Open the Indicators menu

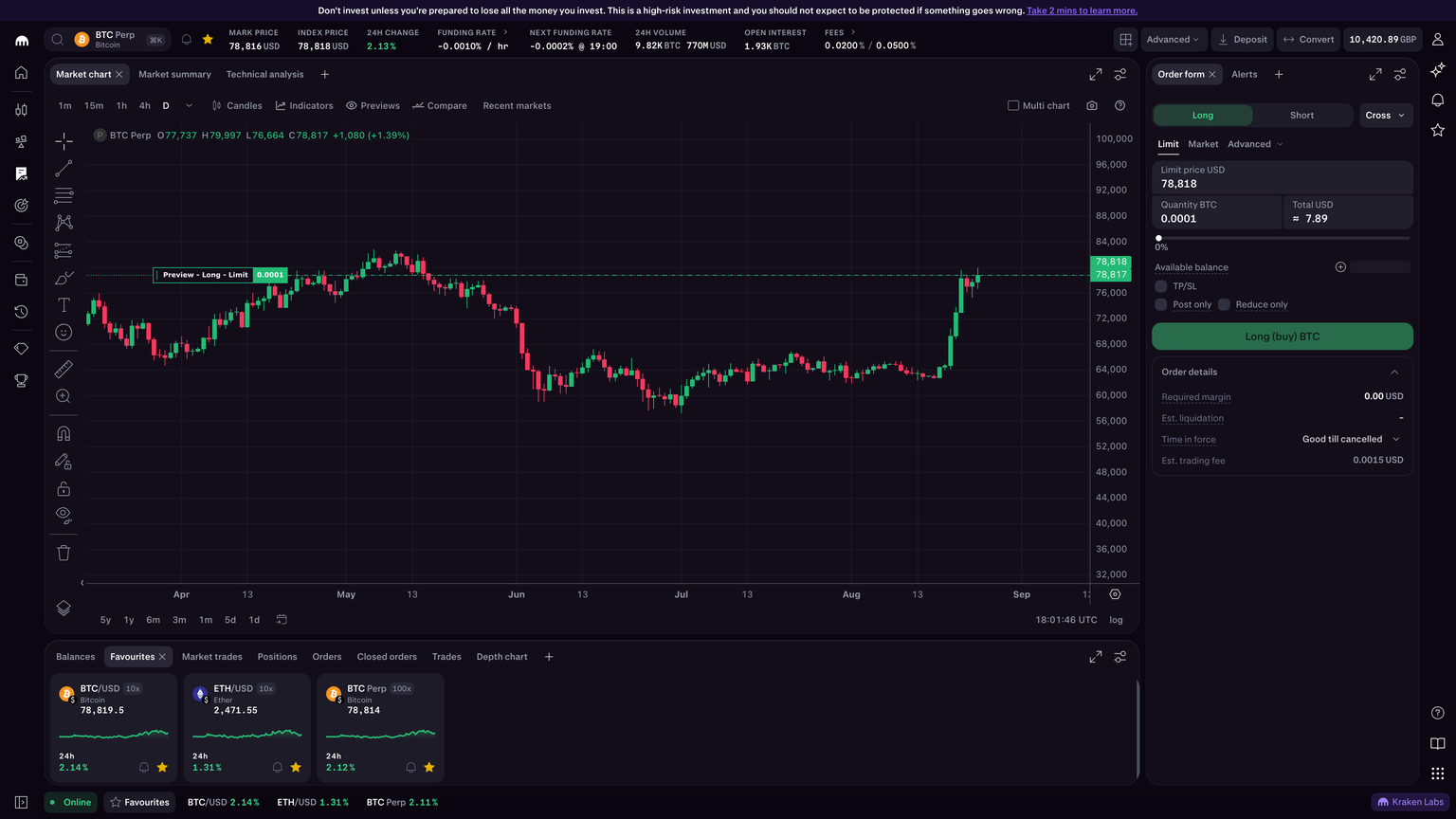(x=304, y=105)
